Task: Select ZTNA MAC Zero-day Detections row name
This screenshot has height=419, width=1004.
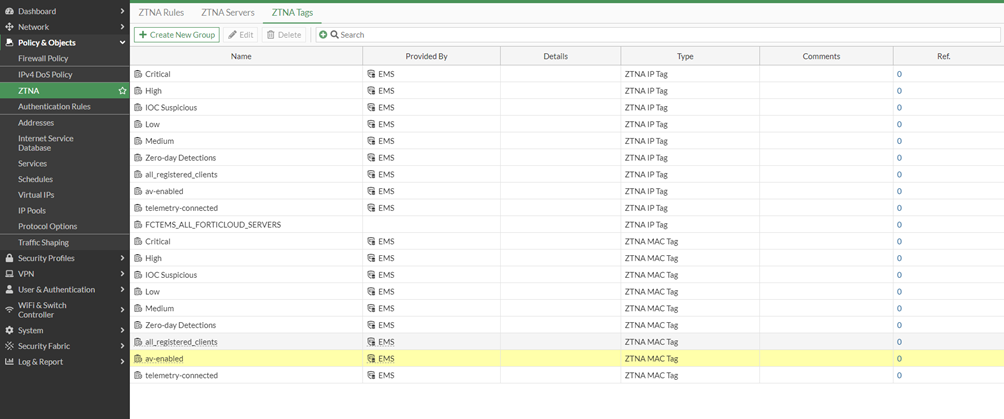Action: pyautogui.click(x=181, y=325)
